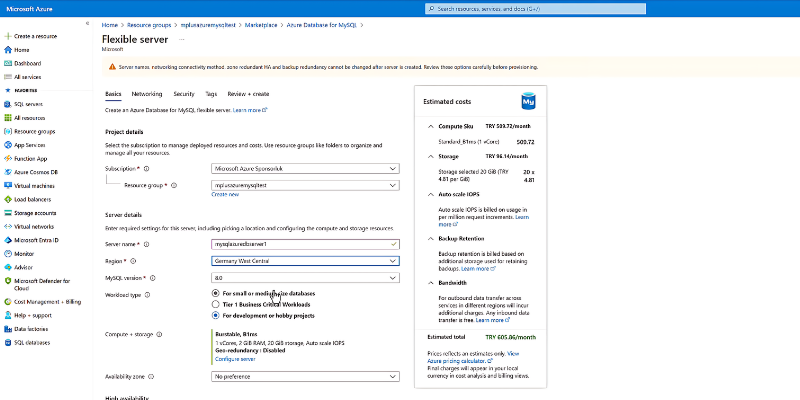Open the Resource group dropdown

click(305, 185)
